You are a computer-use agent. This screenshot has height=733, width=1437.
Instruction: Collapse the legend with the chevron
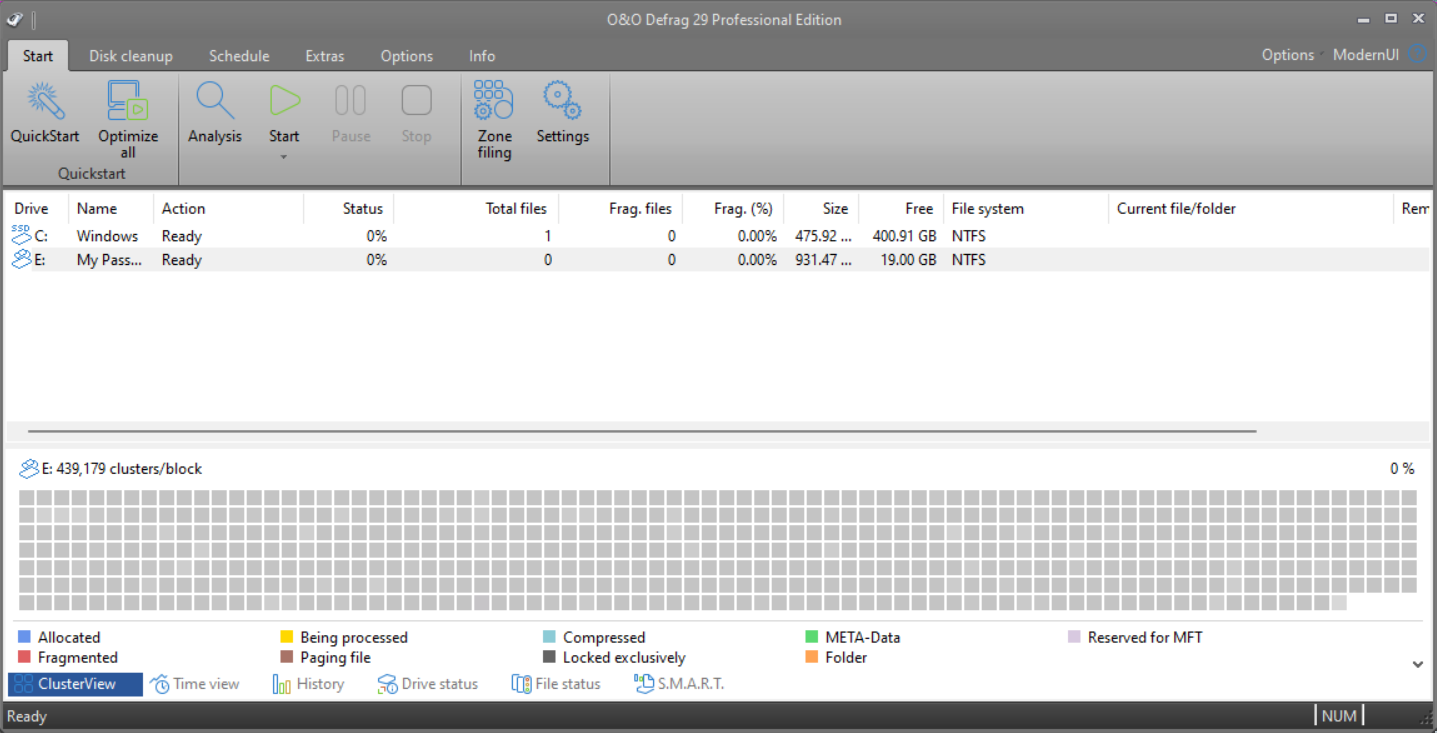tap(1418, 664)
